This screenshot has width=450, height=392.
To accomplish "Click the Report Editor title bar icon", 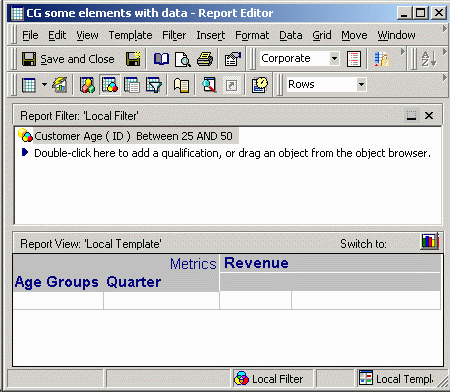I will pos(17,13).
